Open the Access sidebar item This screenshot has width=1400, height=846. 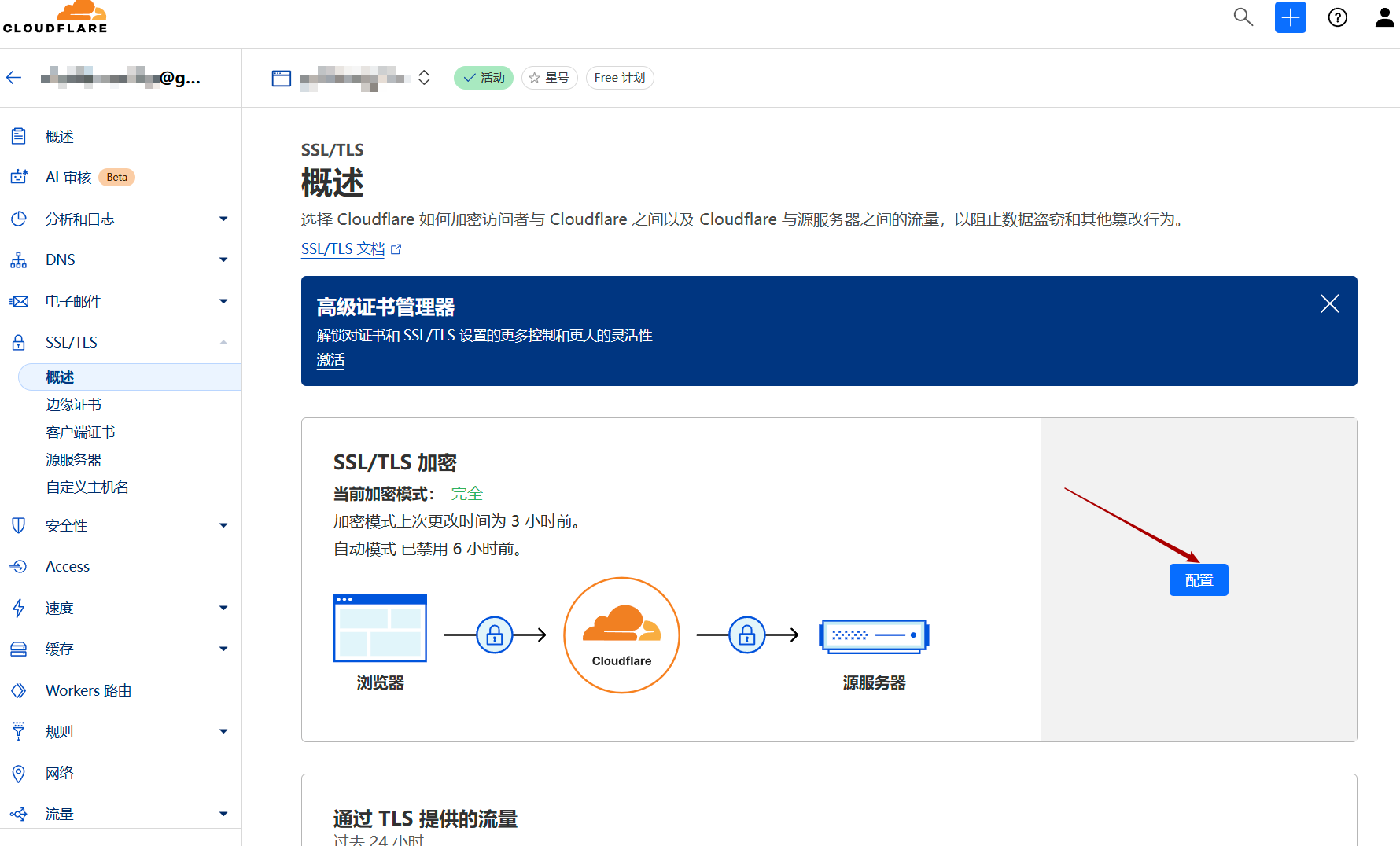coord(68,566)
